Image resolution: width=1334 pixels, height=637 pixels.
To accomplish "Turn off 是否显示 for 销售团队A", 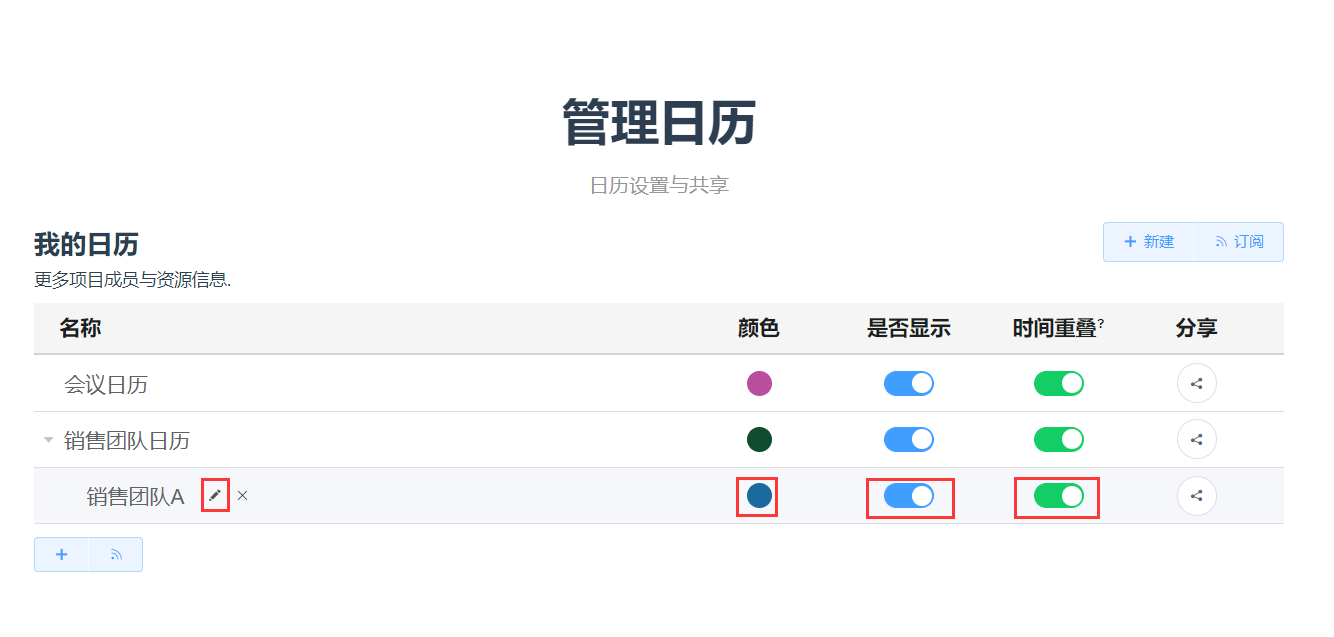I will (x=909, y=495).
